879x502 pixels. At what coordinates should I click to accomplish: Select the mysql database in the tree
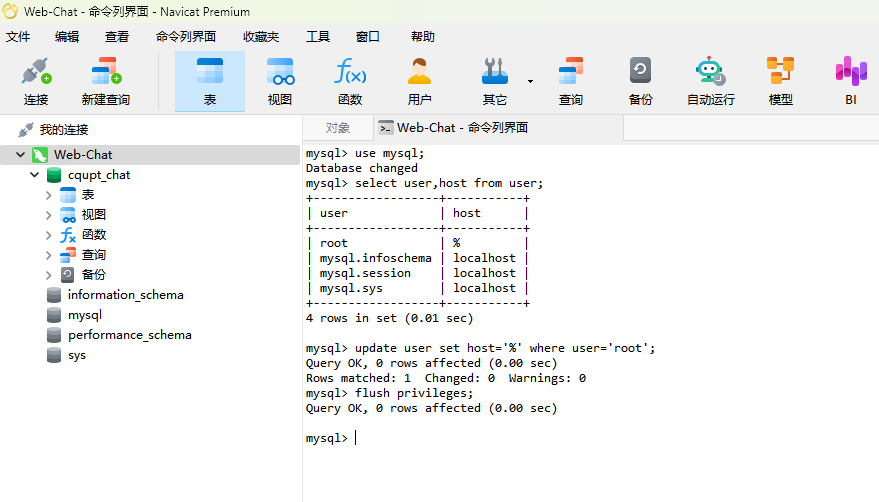coord(85,315)
